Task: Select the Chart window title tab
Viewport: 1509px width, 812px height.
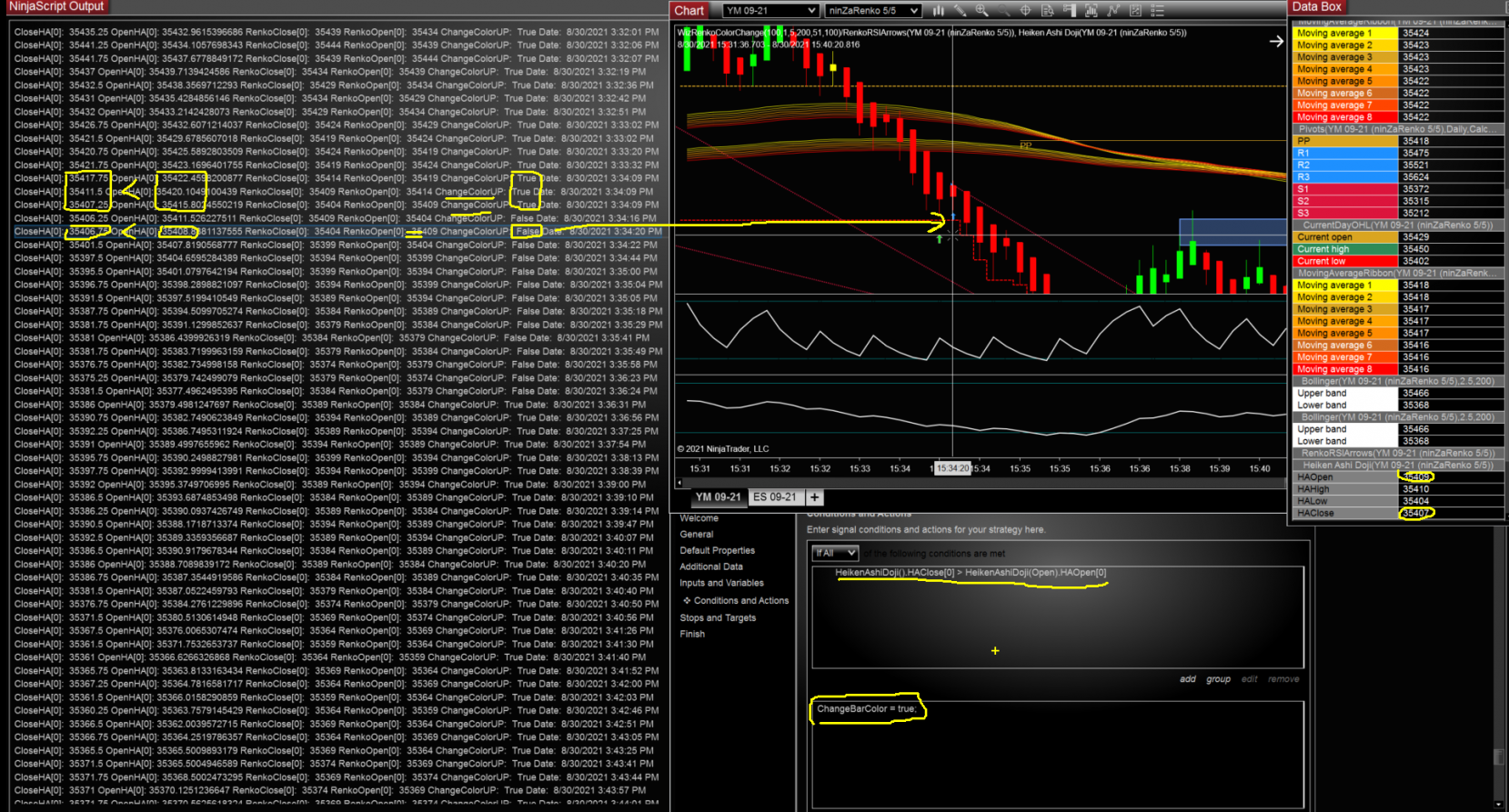Action: (x=689, y=11)
